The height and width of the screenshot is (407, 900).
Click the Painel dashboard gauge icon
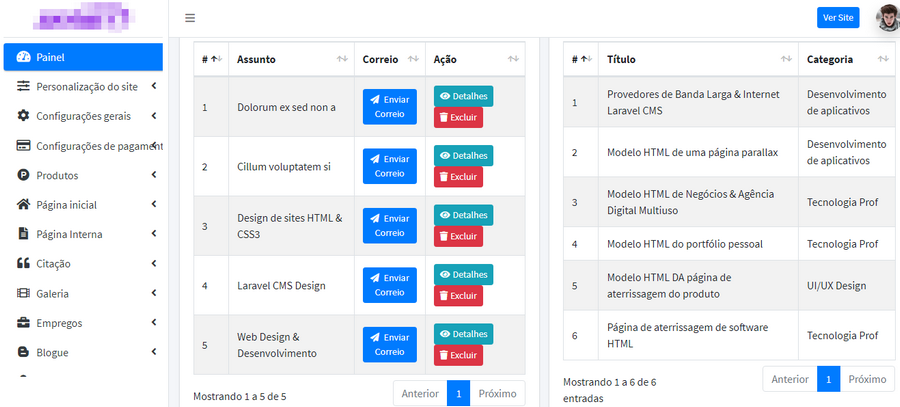point(23,57)
